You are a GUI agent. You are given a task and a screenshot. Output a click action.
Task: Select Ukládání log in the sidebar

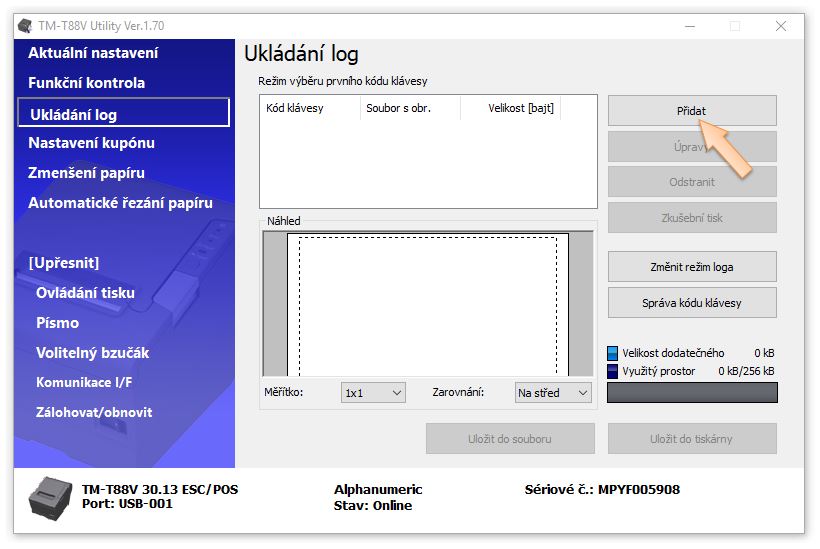(x=123, y=112)
